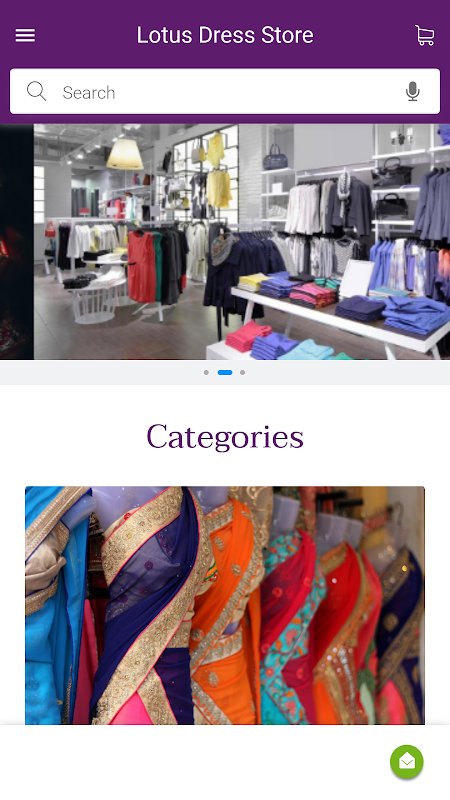
Task: Jump to first banner slide dot
Action: (206, 372)
